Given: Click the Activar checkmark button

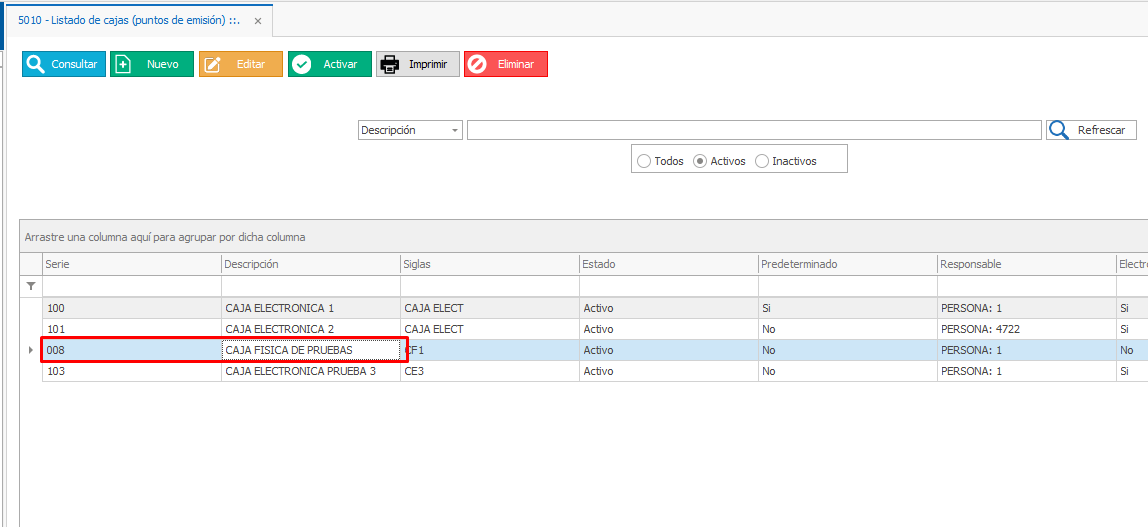Looking at the screenshot, I should [x=329, y=64].
